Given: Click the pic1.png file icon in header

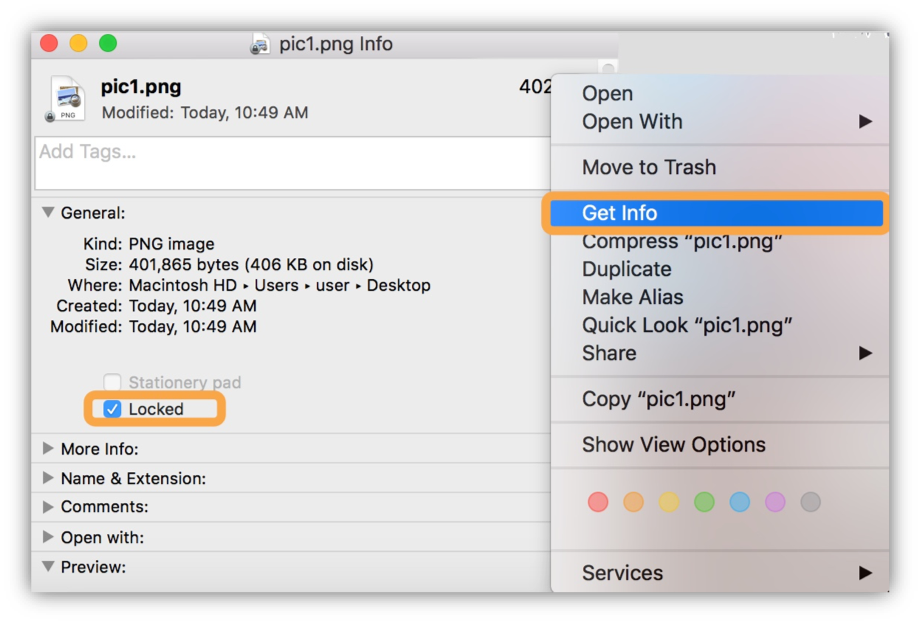Looking at the screenshot, I should pos(66,99).
